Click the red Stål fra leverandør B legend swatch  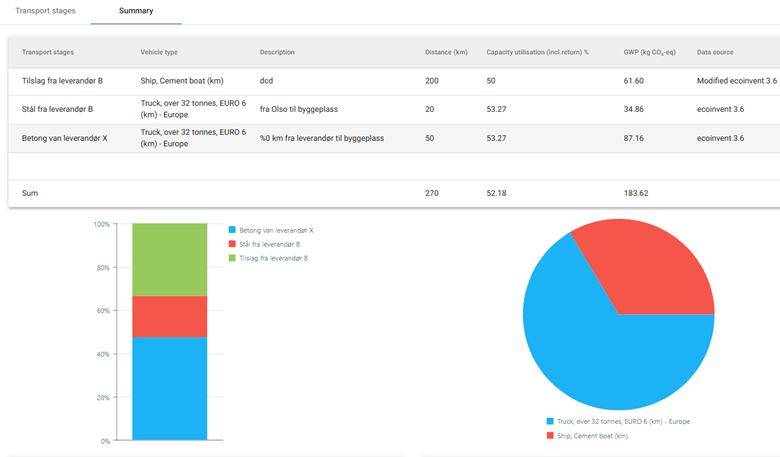(x=232, y=244)
